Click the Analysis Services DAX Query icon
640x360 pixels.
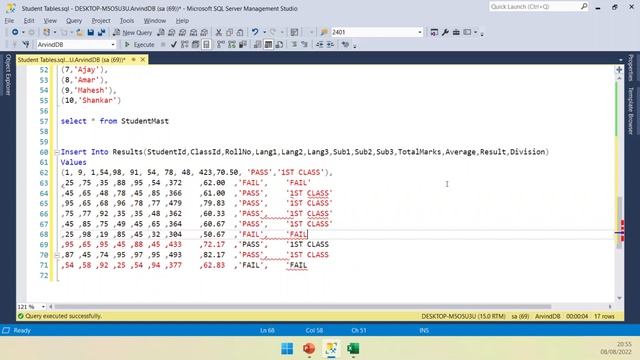click(x=204, y=32)
